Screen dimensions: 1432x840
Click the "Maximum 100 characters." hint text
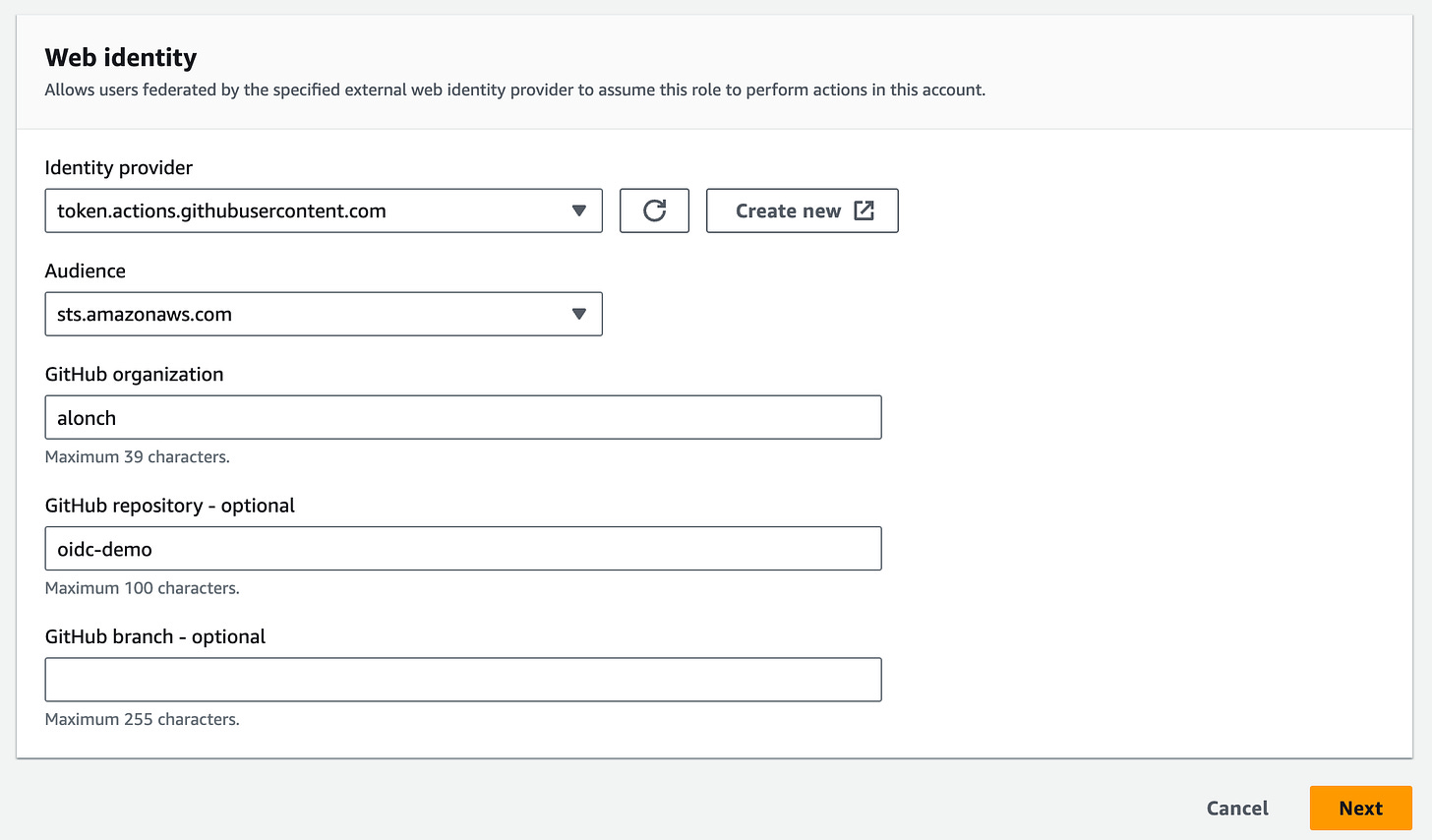point(143,588)
